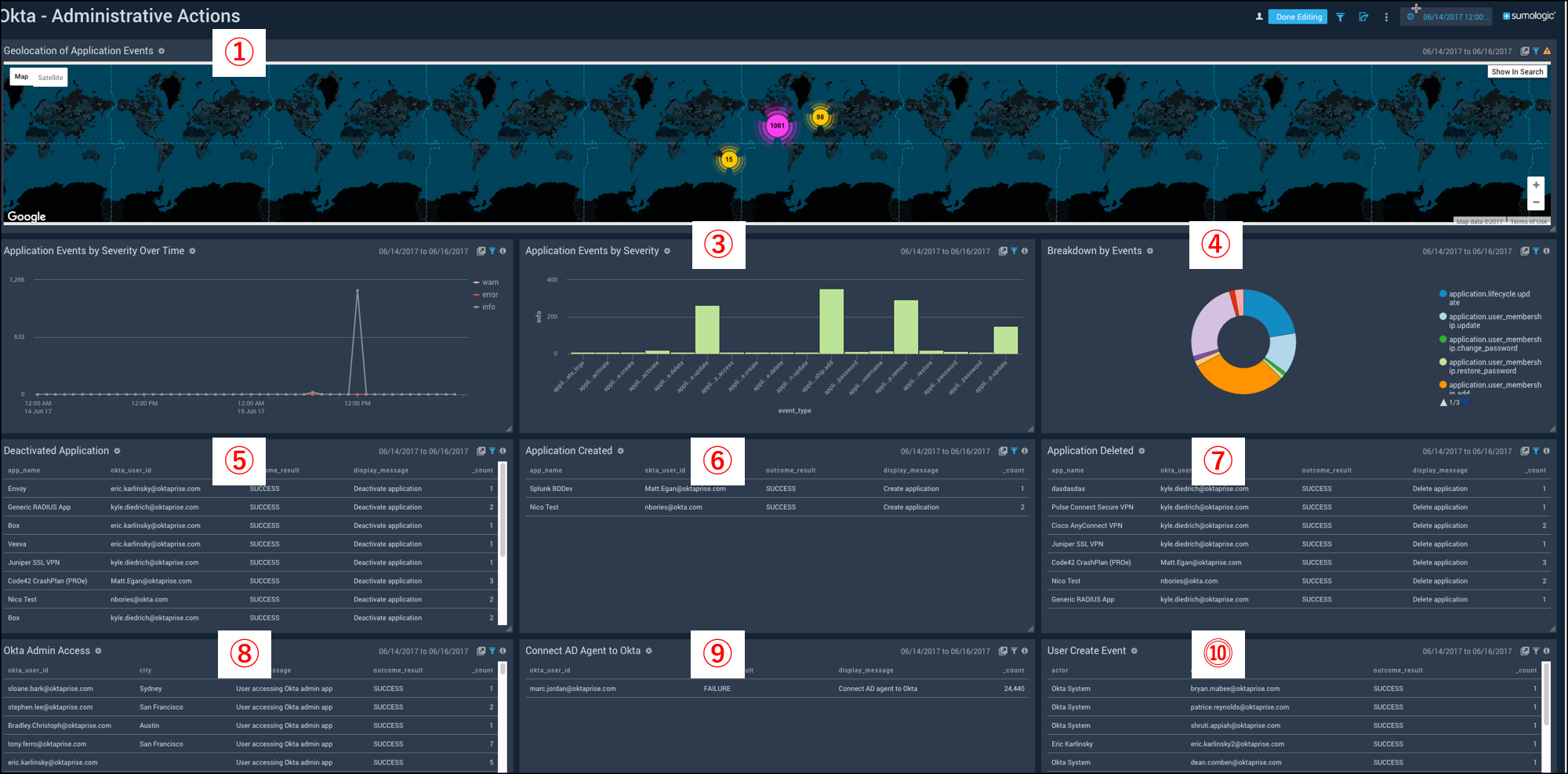The width and height of the screenshot is (1568, 774).
Task: Open the dashboard-level filter funnel icon
Action: click(1340, 17)
